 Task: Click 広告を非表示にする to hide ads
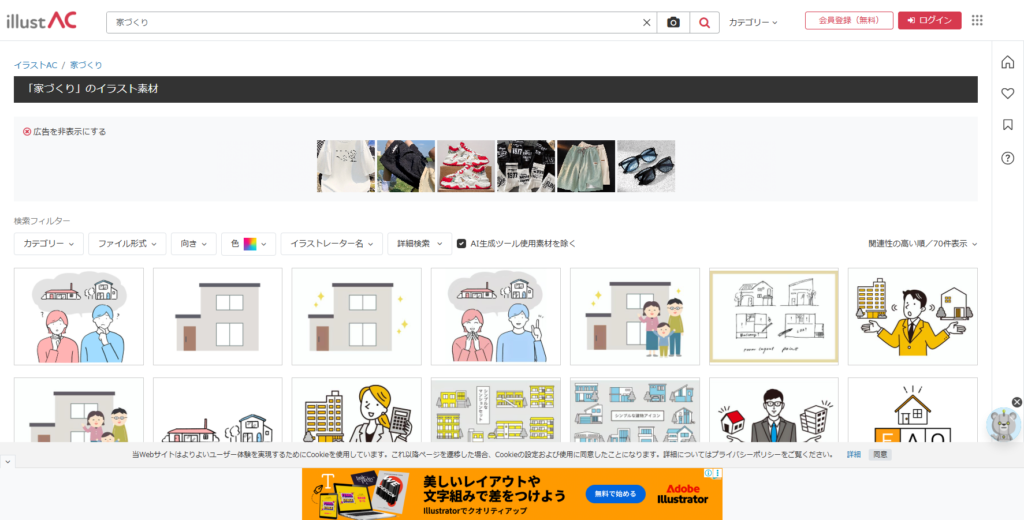(64, 131)
